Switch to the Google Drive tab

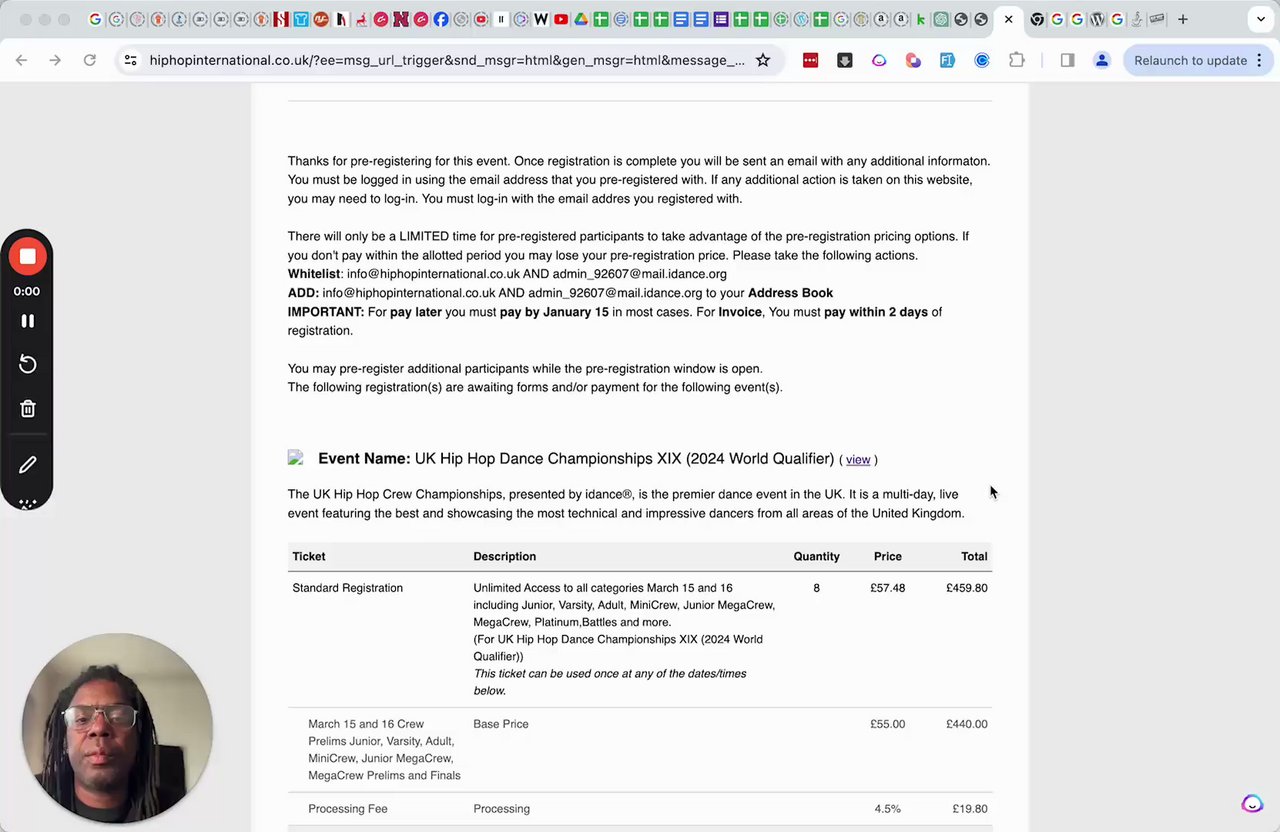click(x=581, y=19)
